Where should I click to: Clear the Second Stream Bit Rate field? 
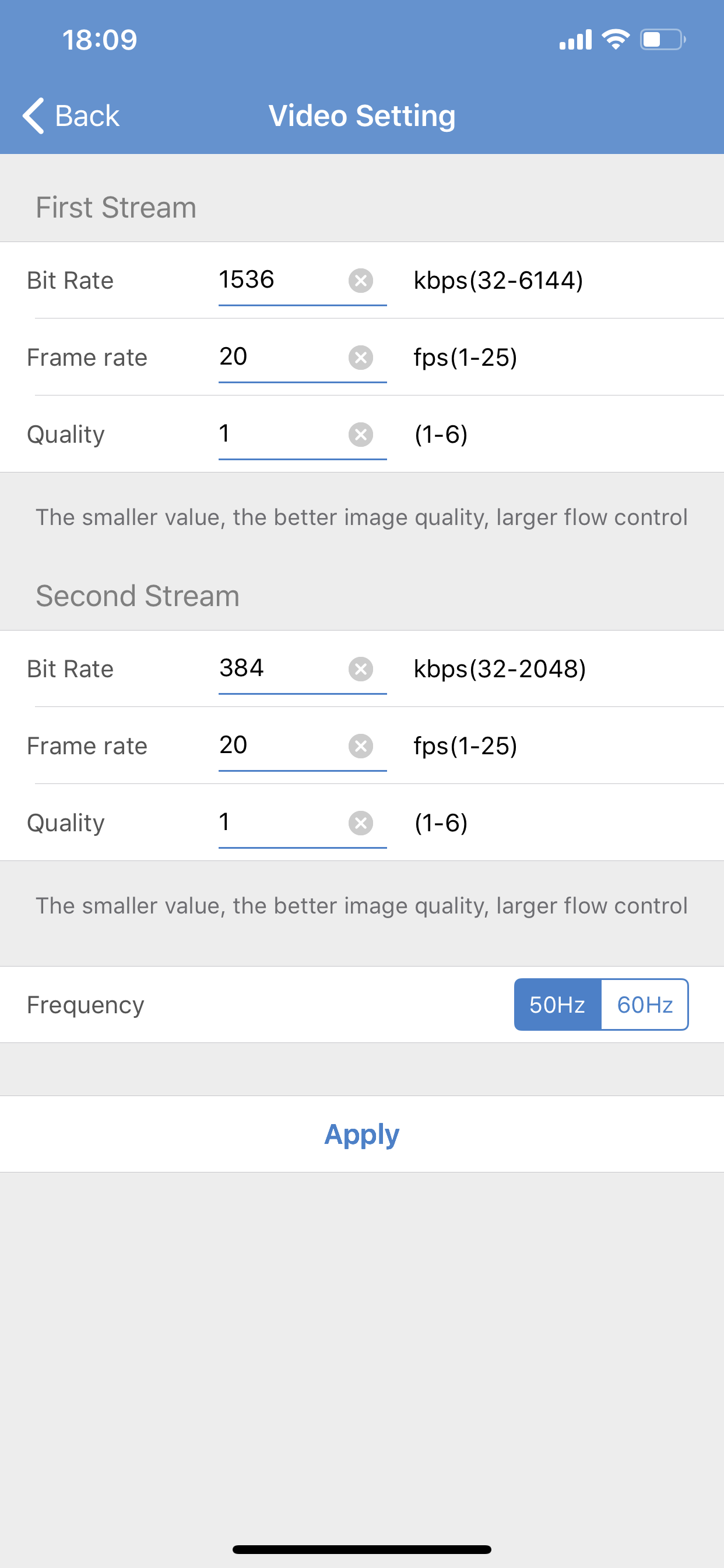click(x=361, y=669)
